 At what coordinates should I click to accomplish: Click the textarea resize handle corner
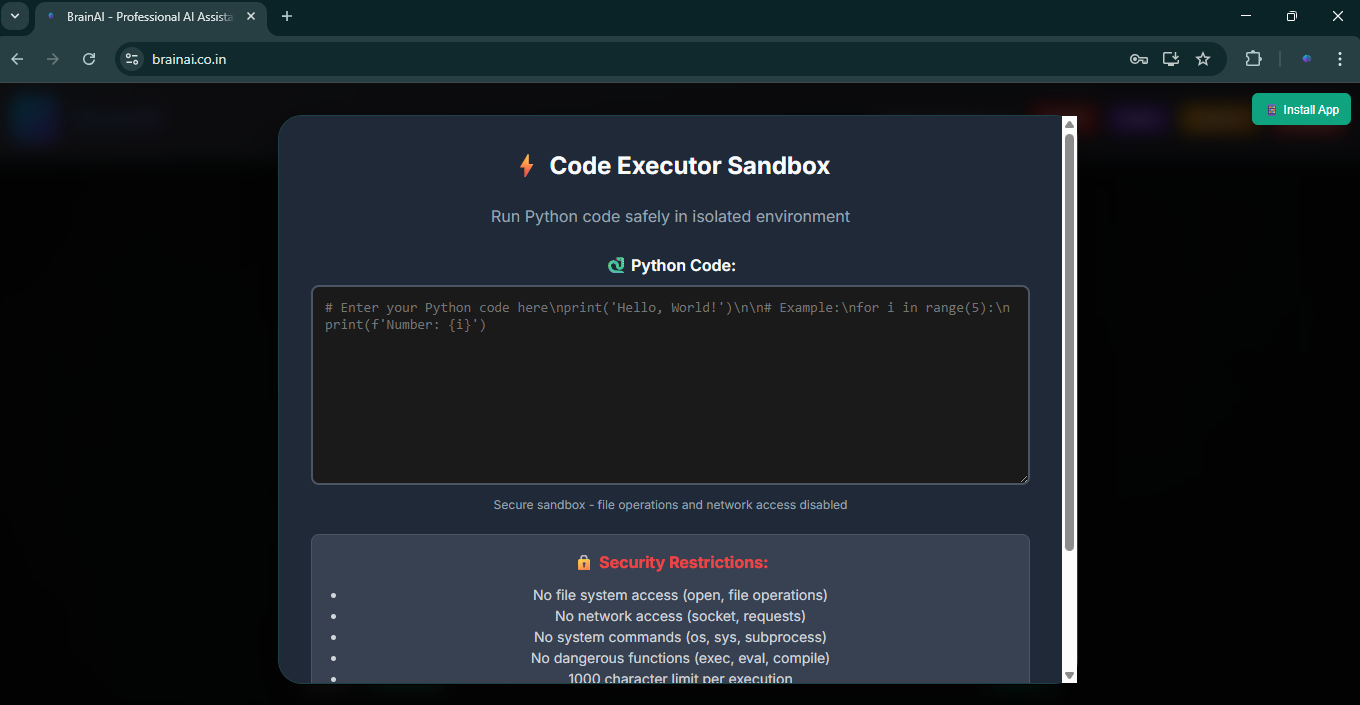coord(1023,478)
